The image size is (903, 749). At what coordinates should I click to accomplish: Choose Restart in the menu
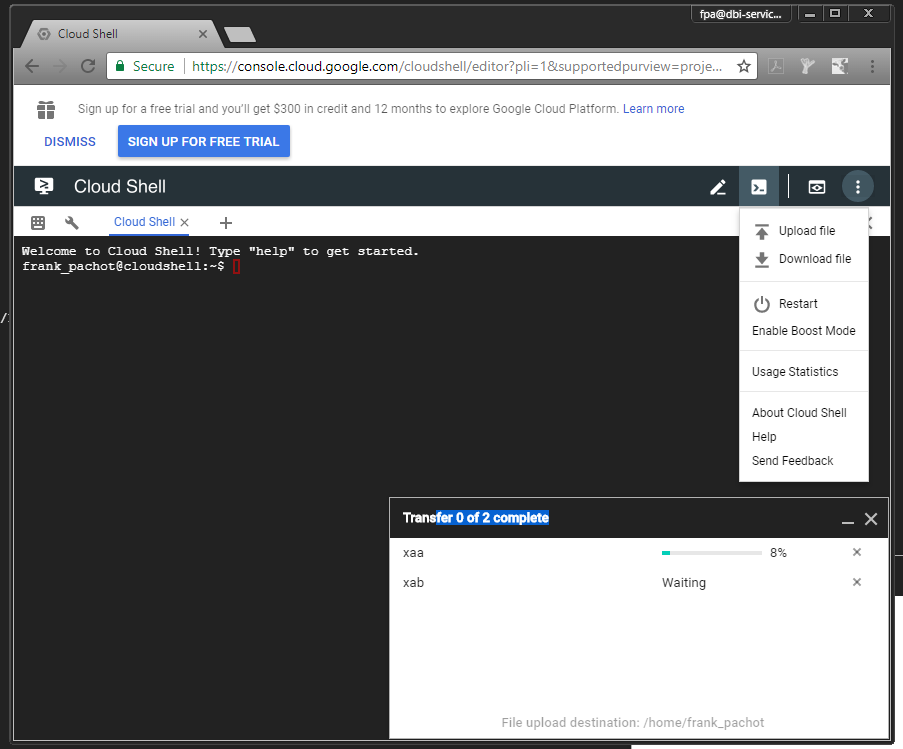[x=797, y=304]
